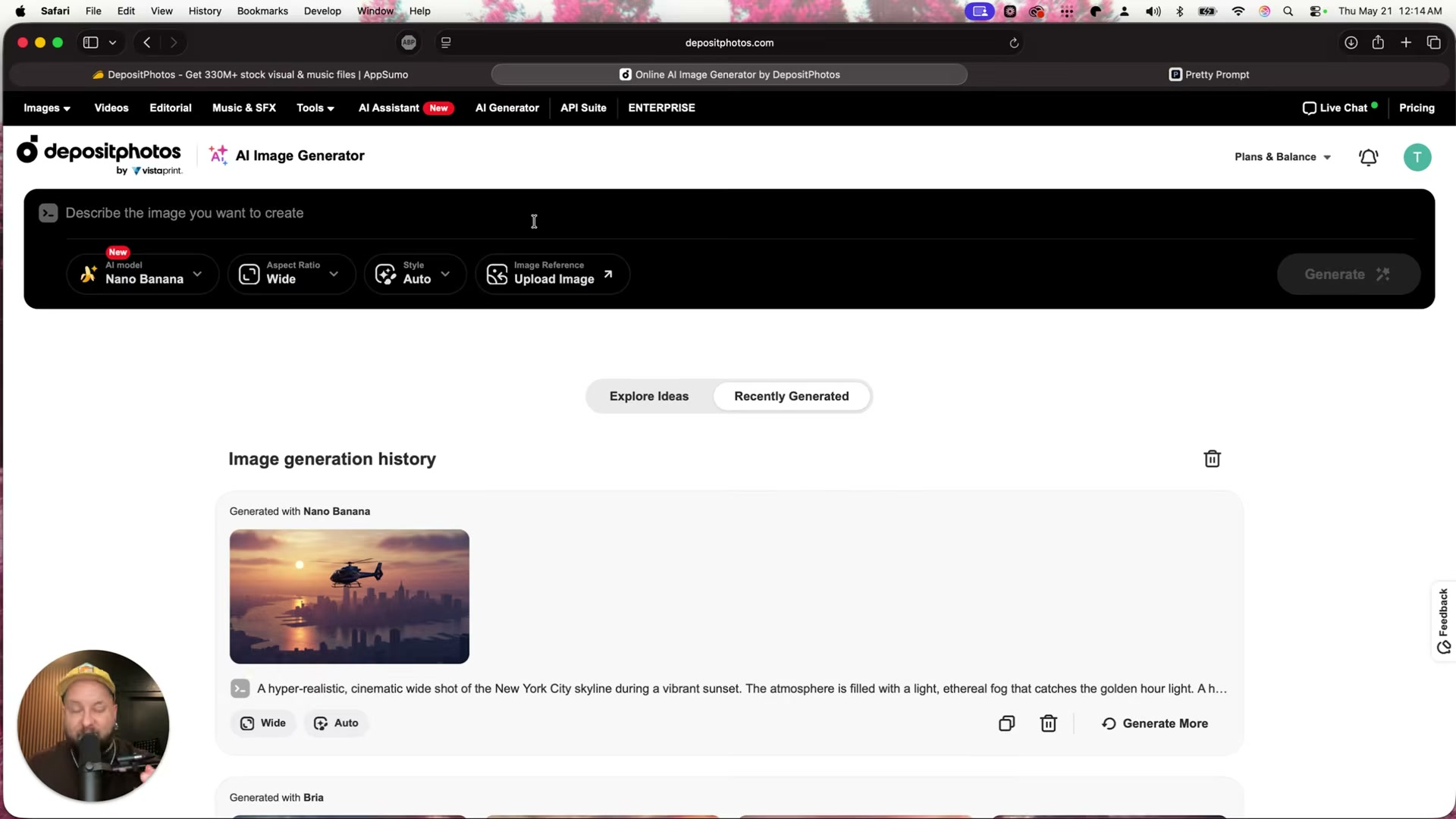Reload the page in Safari
Image resolution: width=1456 pixels, height=819 pixels.
pos(1014,42)
